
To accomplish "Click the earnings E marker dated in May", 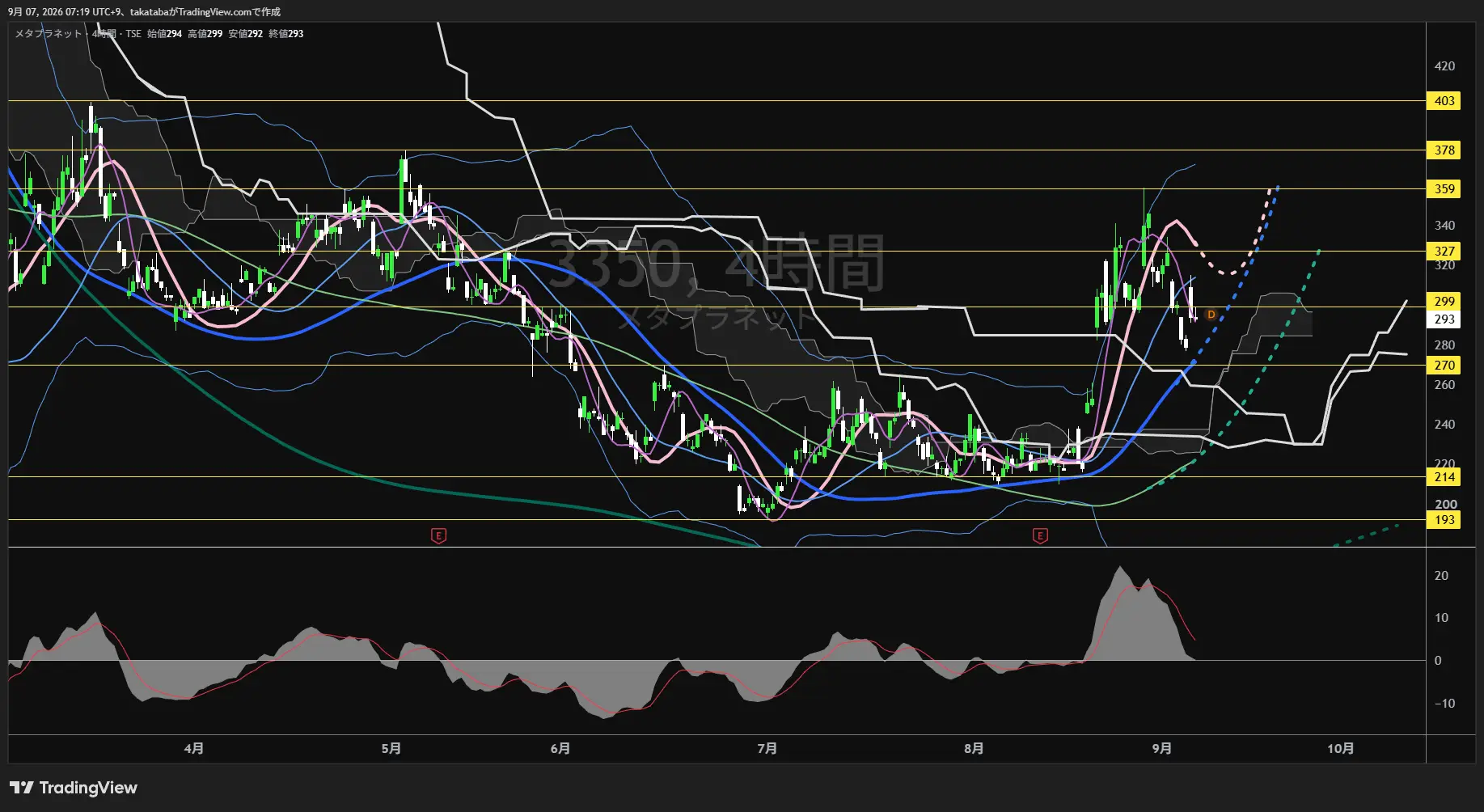I will coord(438,535).
